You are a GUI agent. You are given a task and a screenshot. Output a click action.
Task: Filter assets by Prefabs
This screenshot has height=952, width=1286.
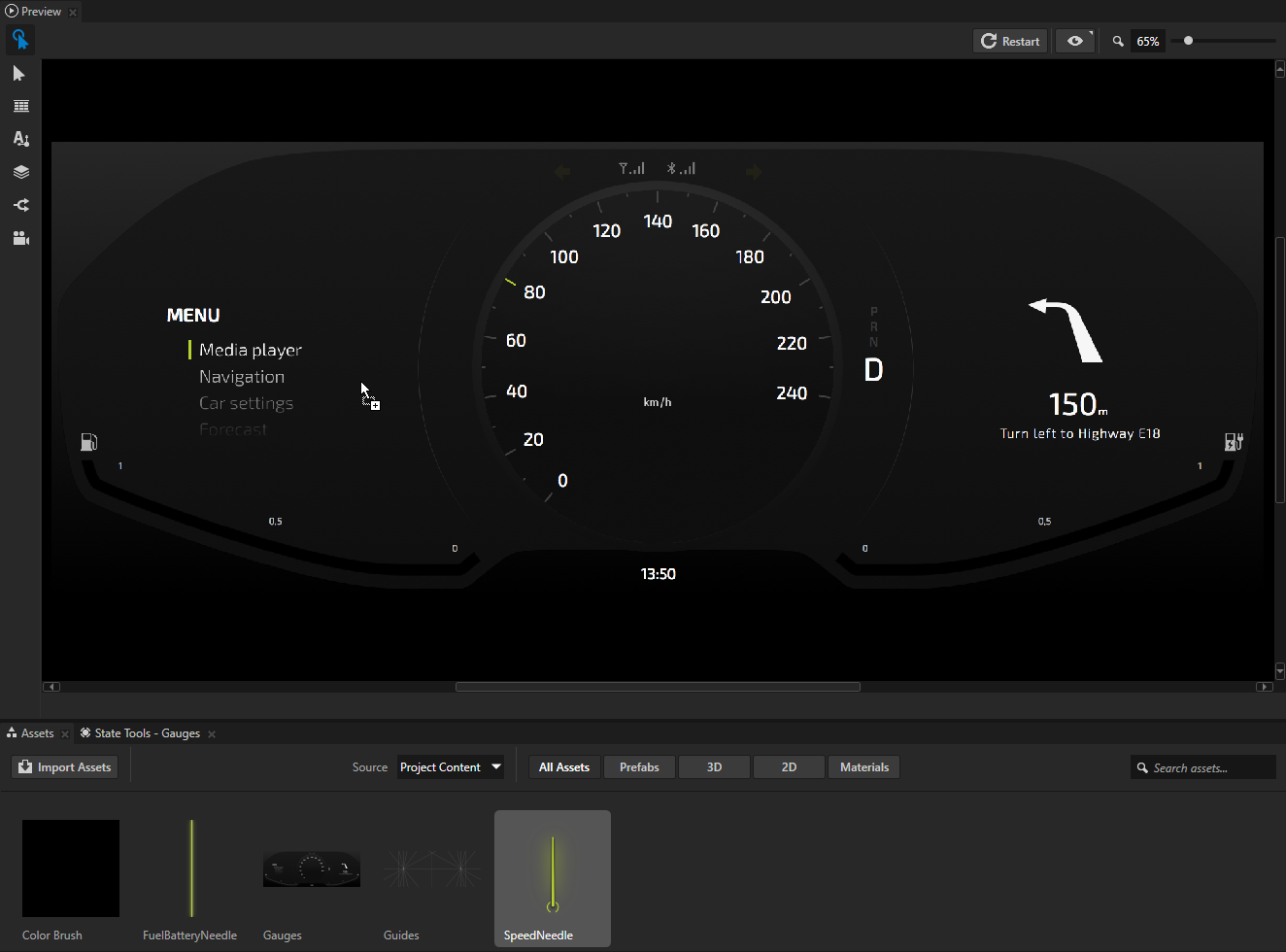tap(639, 767)
